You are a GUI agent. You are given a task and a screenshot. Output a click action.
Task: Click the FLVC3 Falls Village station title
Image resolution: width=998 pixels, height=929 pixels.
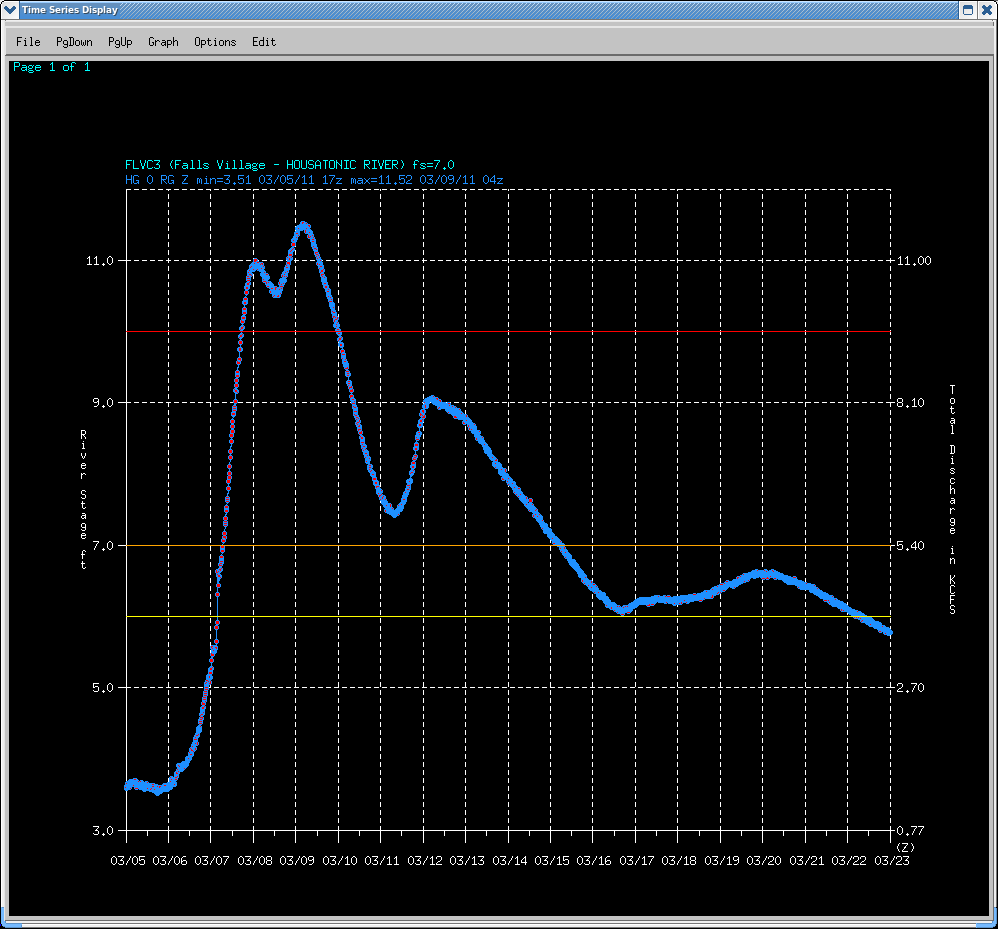290,165
